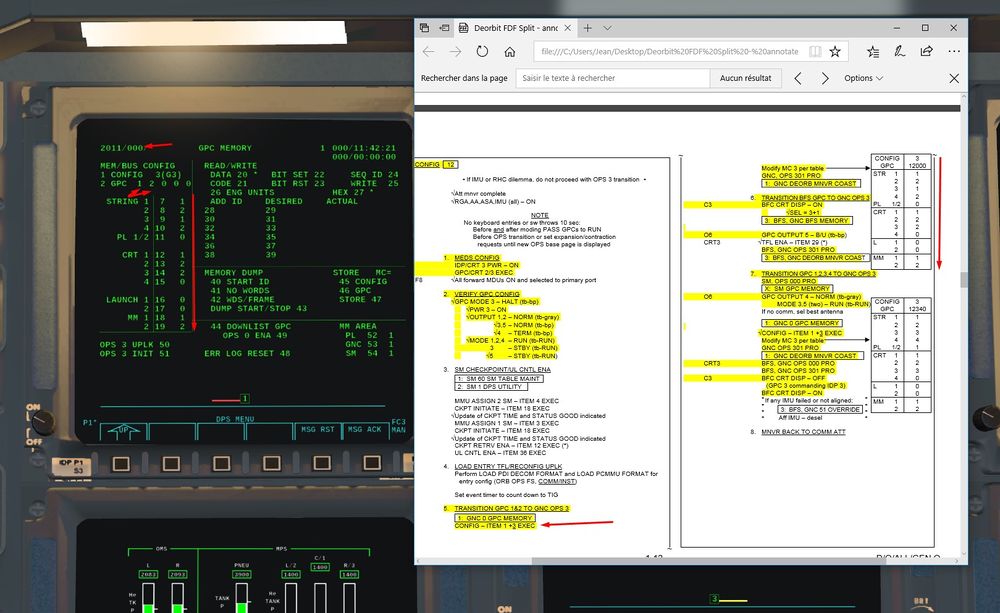Viewport: 1000px width, 613px height.
Task: Click 'SM 1 DPS UTILITY' in the PDF
Action: [x=491, y=387]
